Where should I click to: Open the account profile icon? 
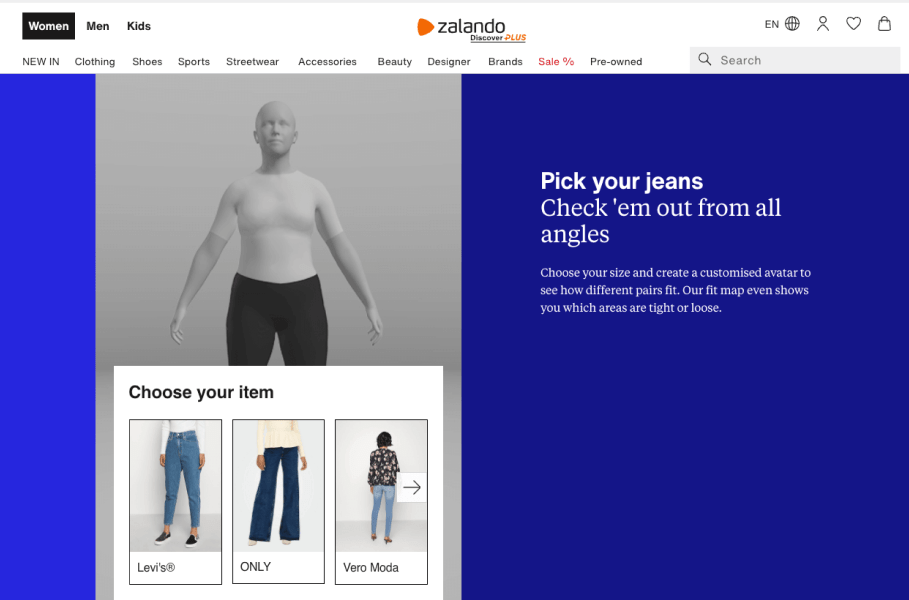(x=823, y=24)
